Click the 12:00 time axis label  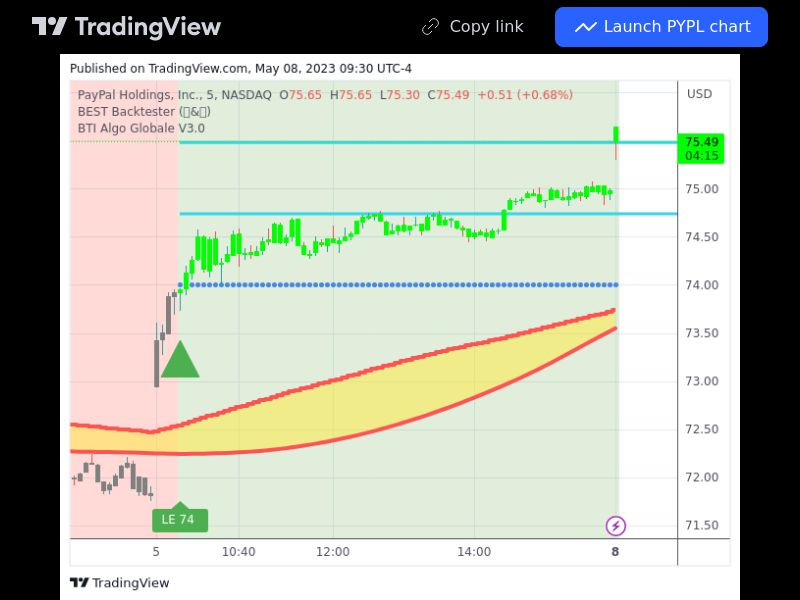(333, 552)
